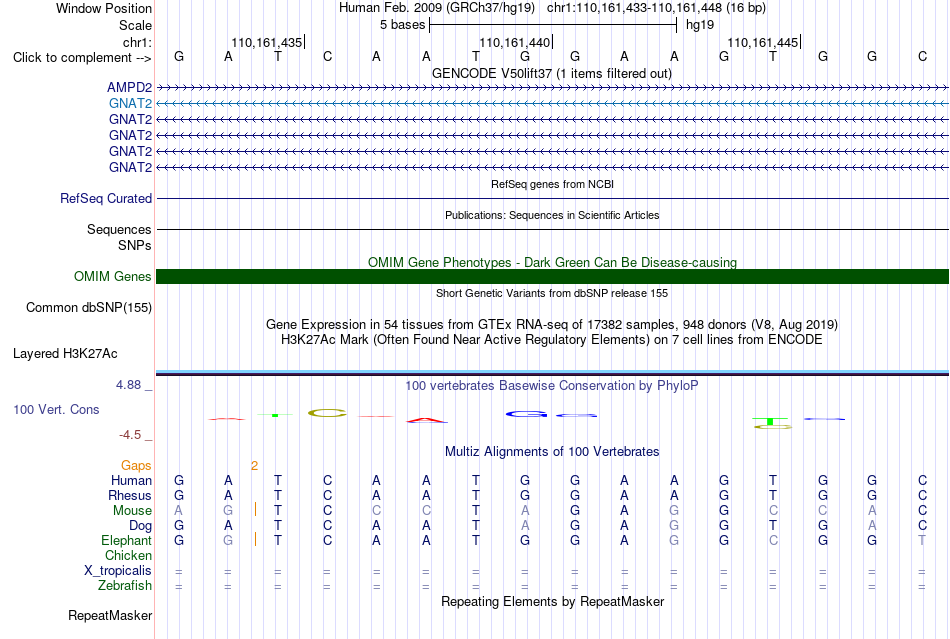Select the Mouse alignment row label
This screenshot has width=950, height=639.
point(132,511)
